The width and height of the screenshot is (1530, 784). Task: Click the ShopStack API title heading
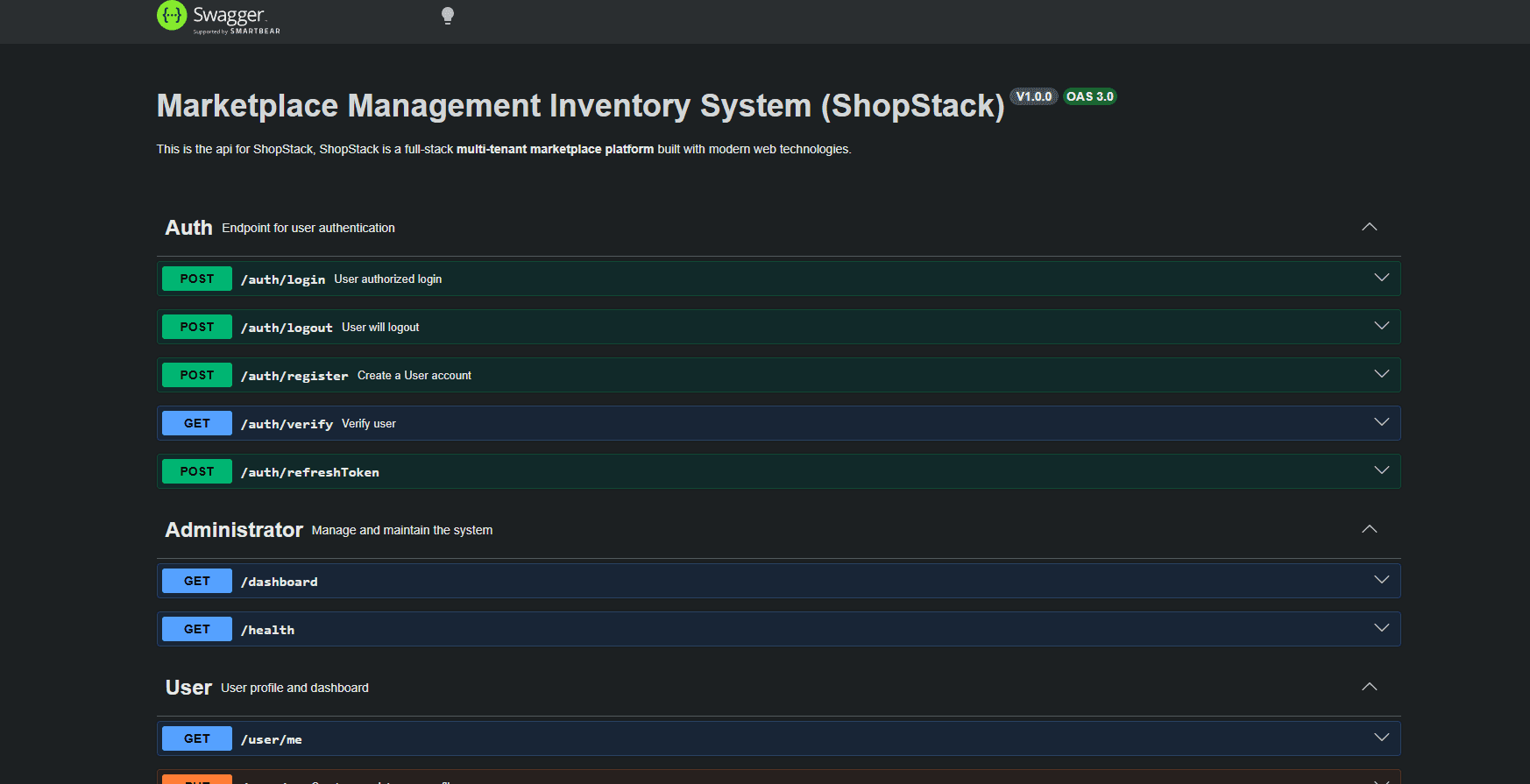click(581, 106)
